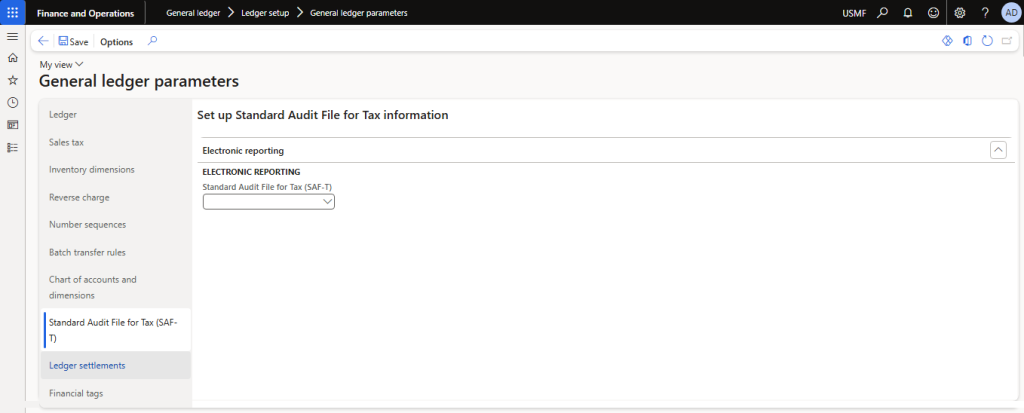The width and height of the screenshot is (1024, 413).
Task: Select the Ledger settlements tab
Action: point(87,365)
